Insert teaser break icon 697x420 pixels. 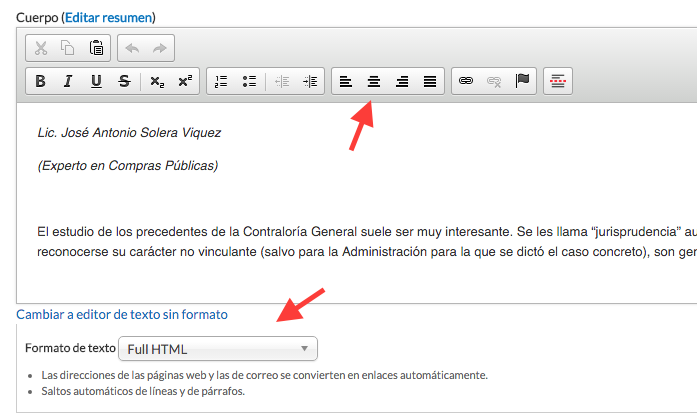(558, 82)
